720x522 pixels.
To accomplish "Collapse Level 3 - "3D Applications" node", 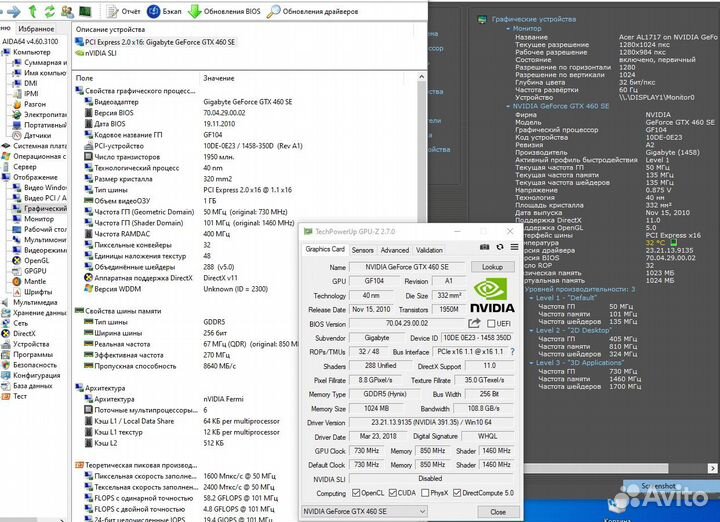I will (x=531, y=363).
